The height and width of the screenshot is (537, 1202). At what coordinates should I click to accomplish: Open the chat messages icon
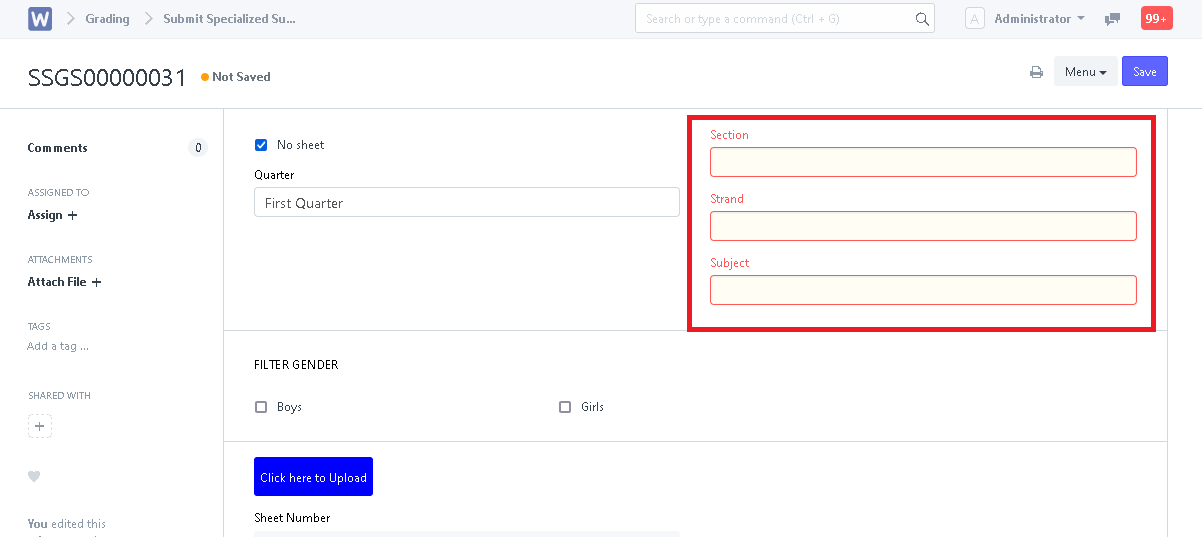(1112, 19)
